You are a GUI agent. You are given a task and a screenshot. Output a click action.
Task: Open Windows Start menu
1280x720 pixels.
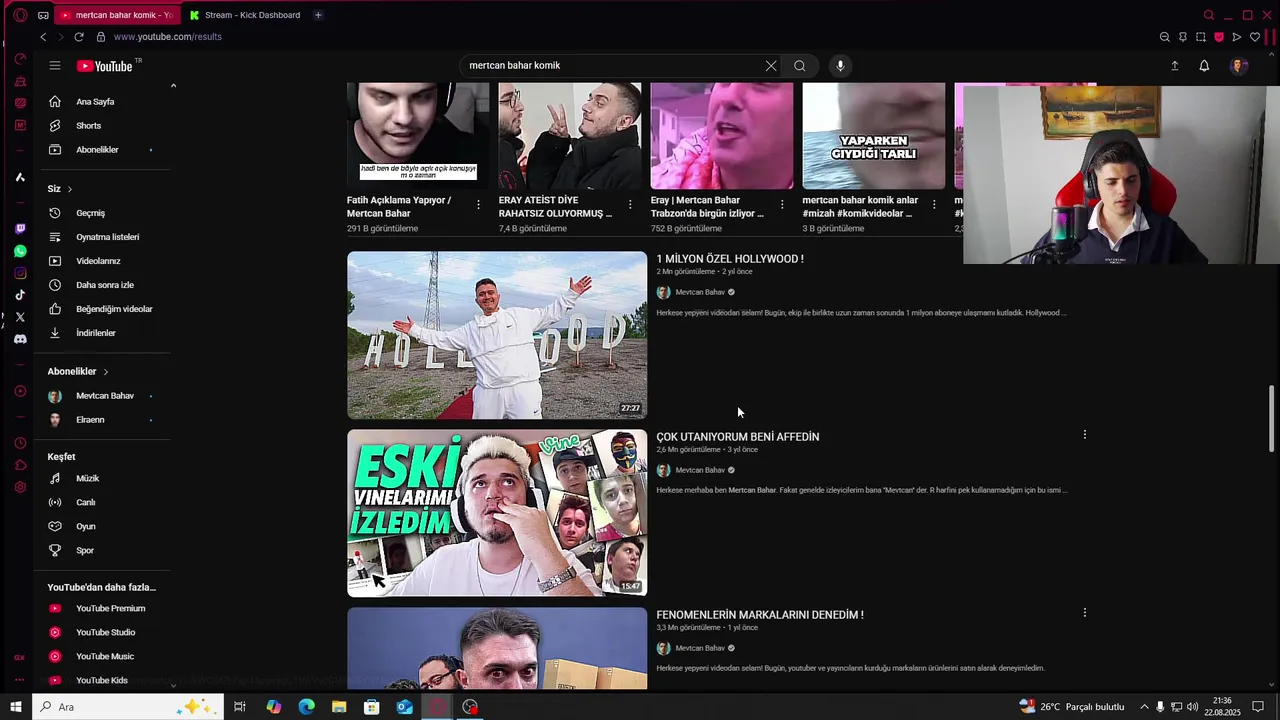tap(16, 707)
